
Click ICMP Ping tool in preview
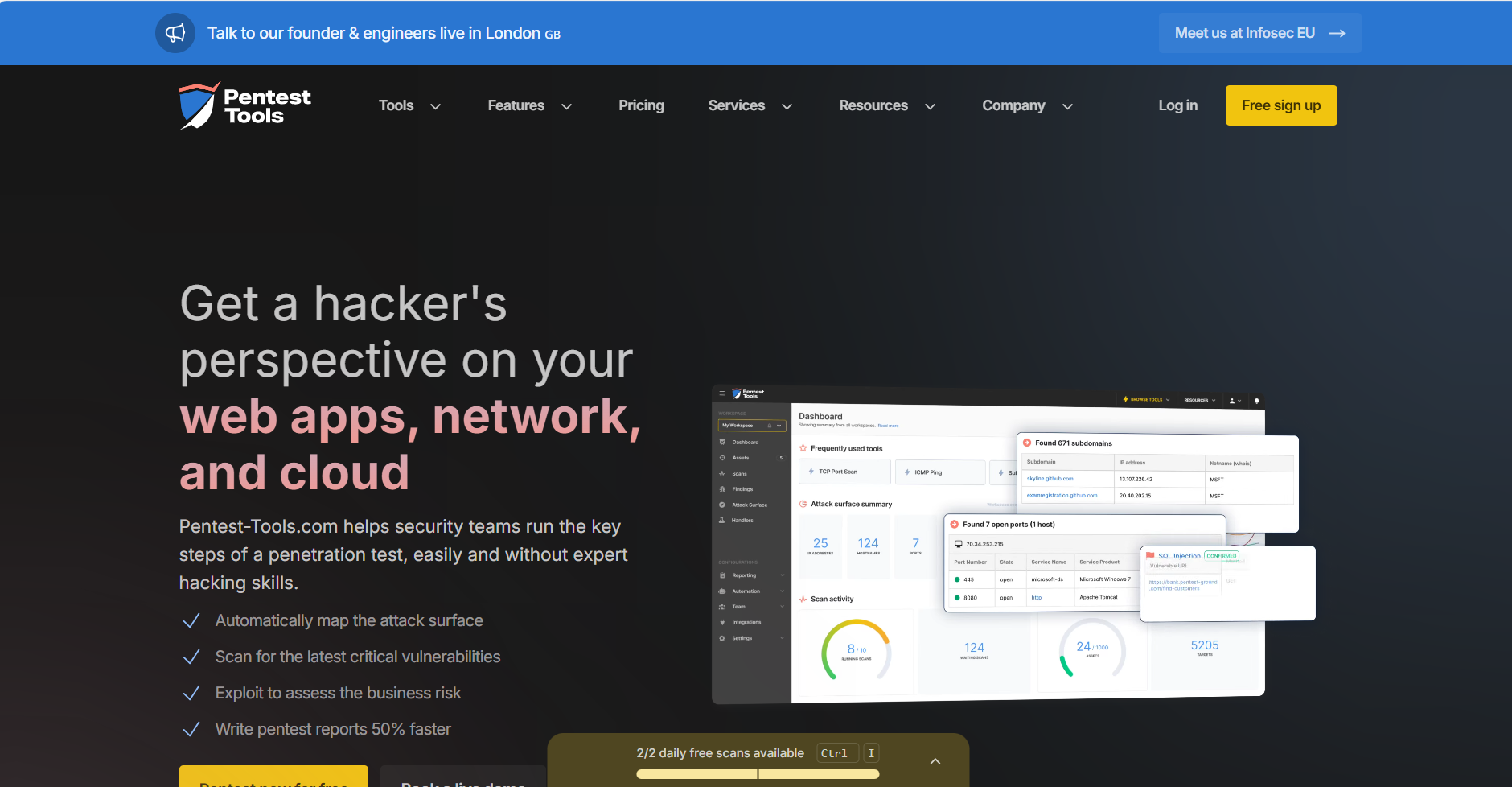940,472
